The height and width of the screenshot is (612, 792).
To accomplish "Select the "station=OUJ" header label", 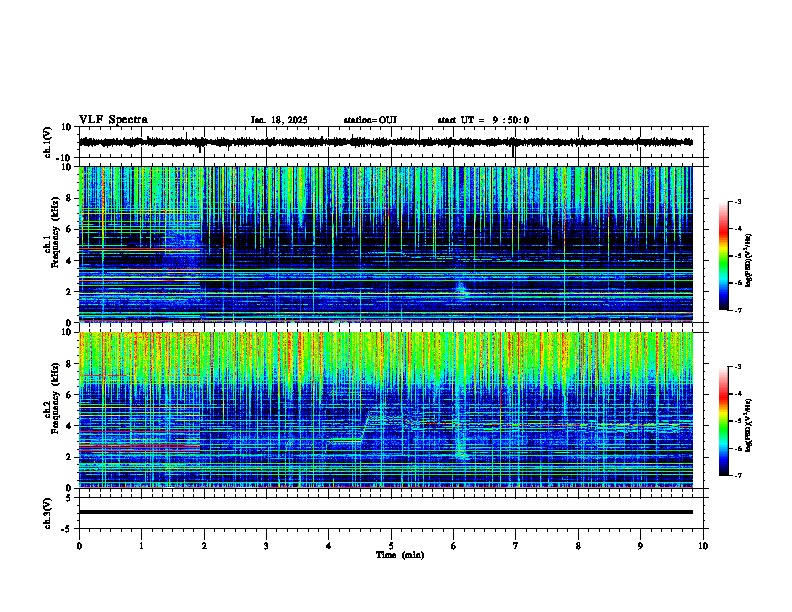I will (x=370, y=120).
